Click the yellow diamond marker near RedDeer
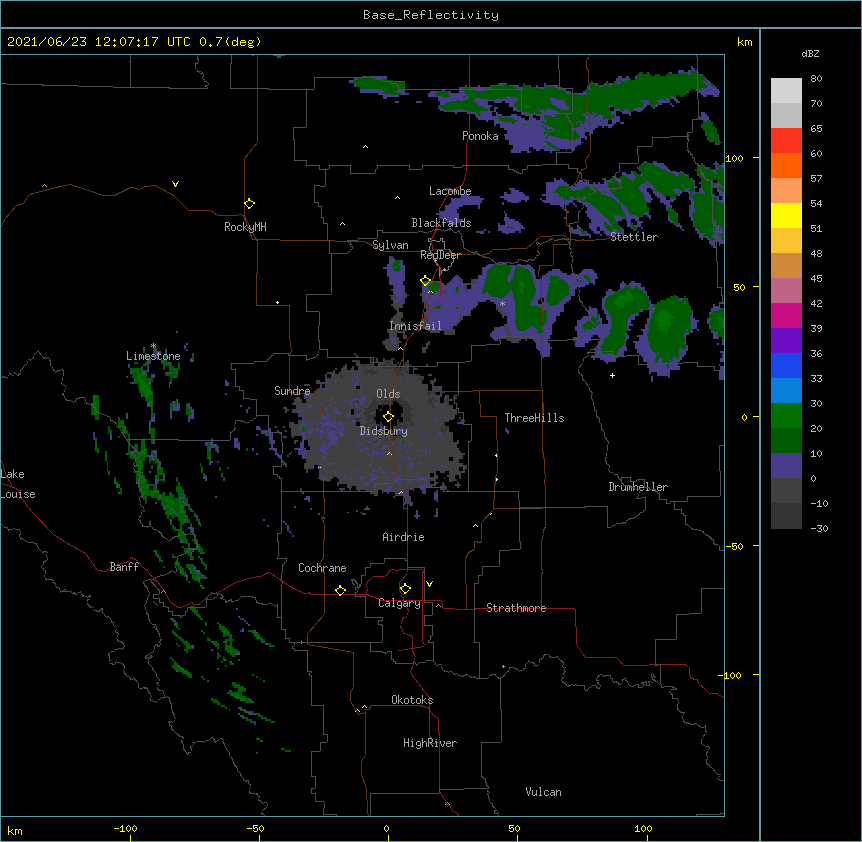The image size is (862, 842). (x=425, y=281)
